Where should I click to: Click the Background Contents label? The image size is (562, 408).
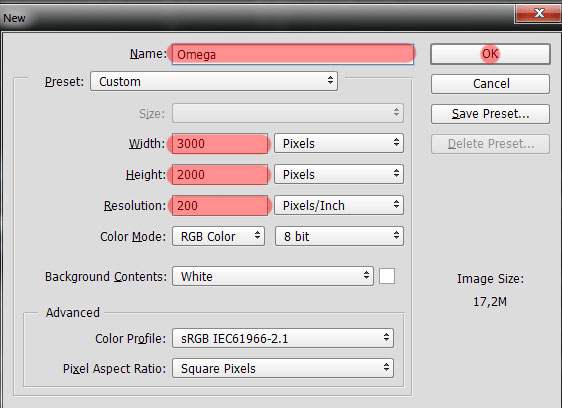(106, 277)
